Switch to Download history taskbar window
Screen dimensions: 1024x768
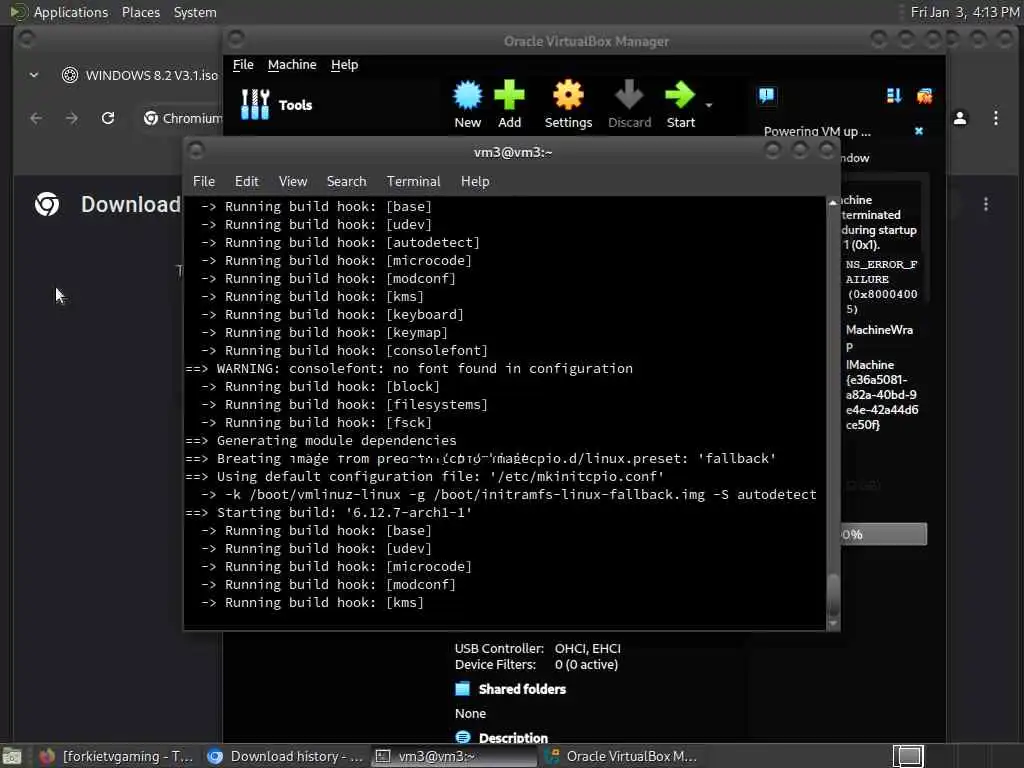click(285, 756)
